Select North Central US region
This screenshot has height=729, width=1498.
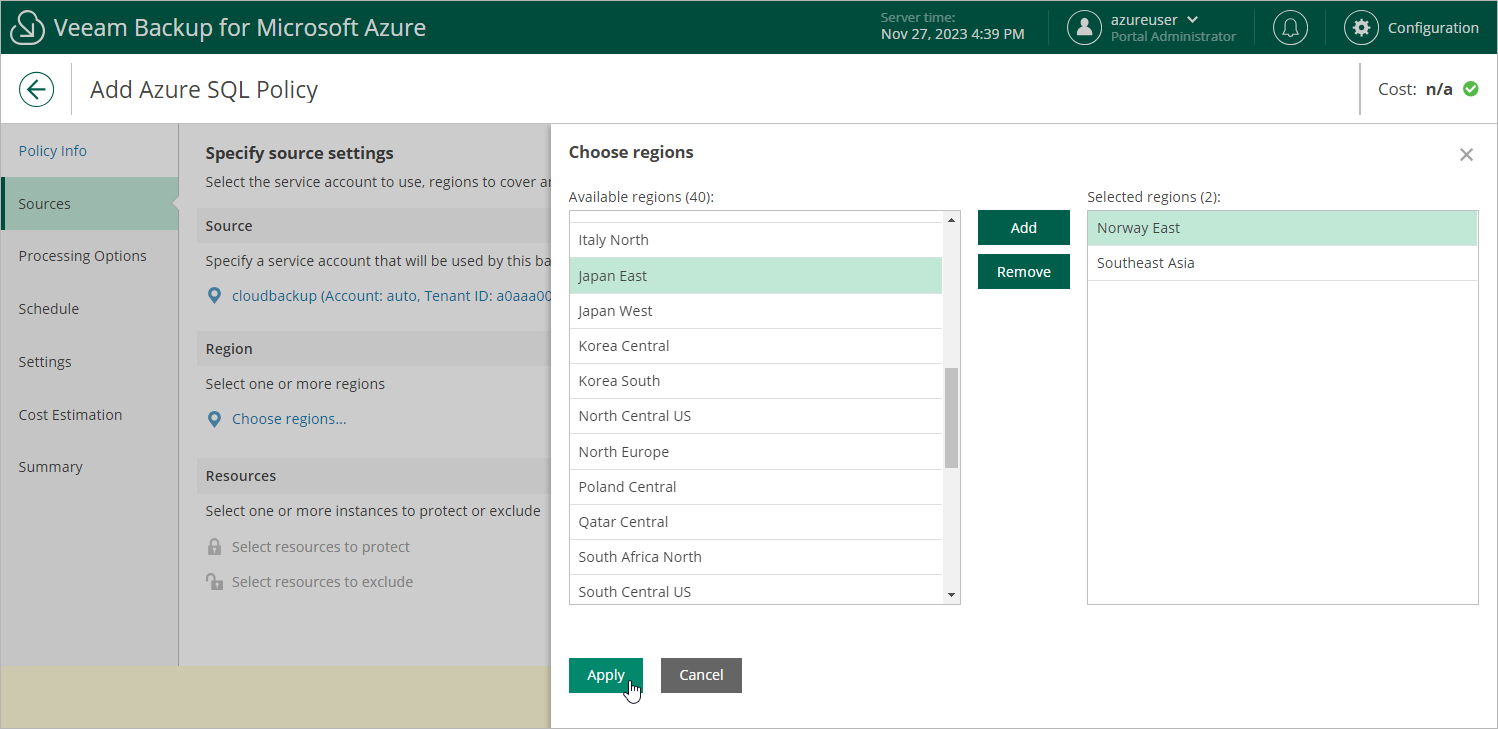(x=756, y=416)
